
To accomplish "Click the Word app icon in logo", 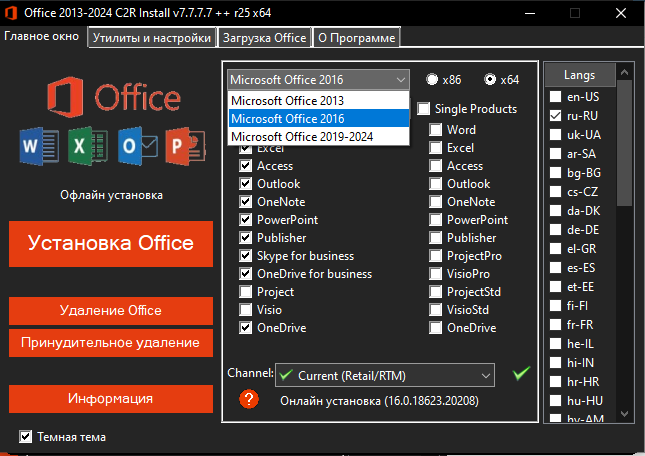I will [x=39, y=146].
